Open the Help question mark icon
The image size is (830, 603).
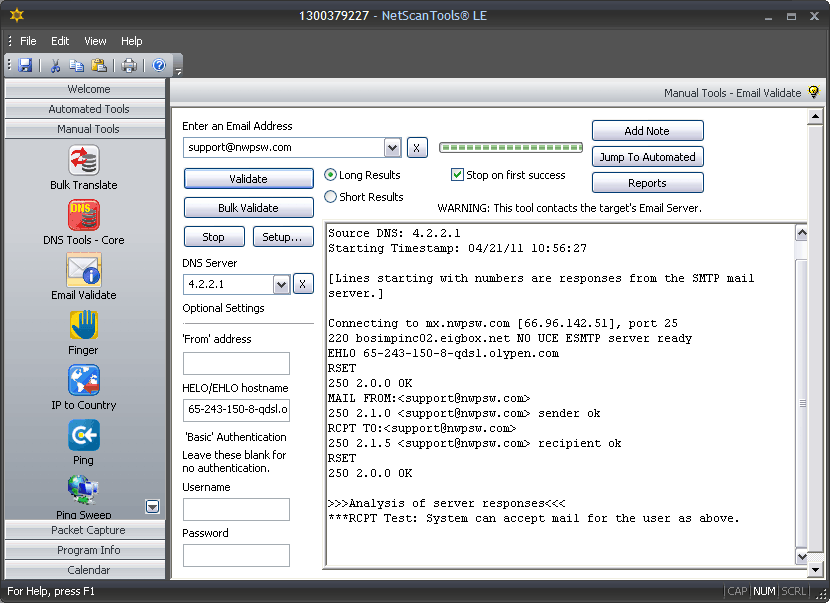click(159, 65)
